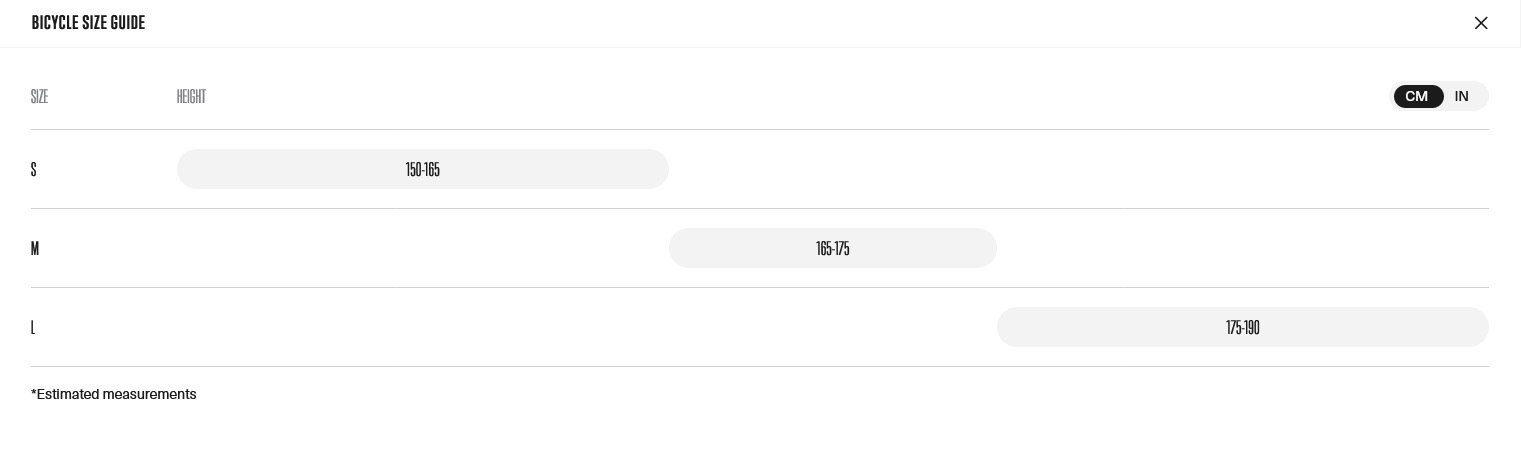Click the number 150 in small range
The width and height of the screenshot is (1521, 465).
click(x=413, y=169)
